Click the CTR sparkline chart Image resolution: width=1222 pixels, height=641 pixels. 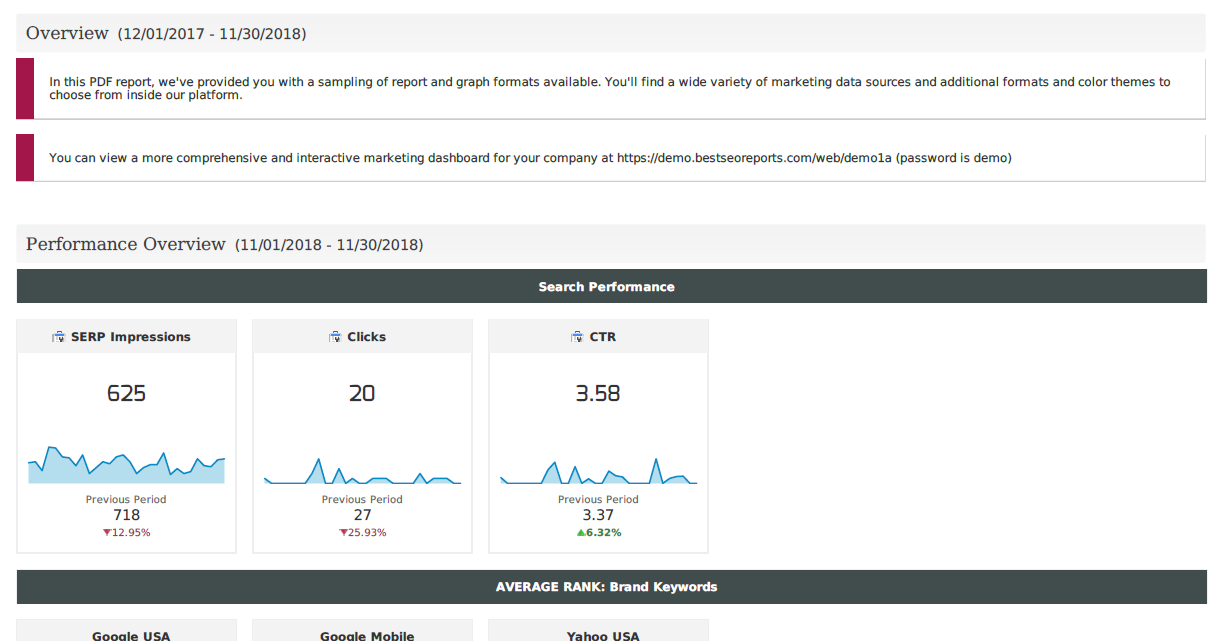(x=598, y=471)
